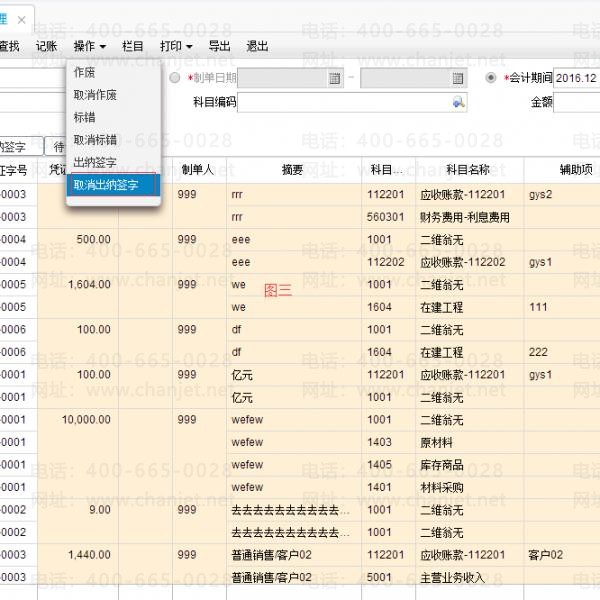600x600 pixels.
Task: Click the account code 1403 cell
Action: [x=388, y=442]
